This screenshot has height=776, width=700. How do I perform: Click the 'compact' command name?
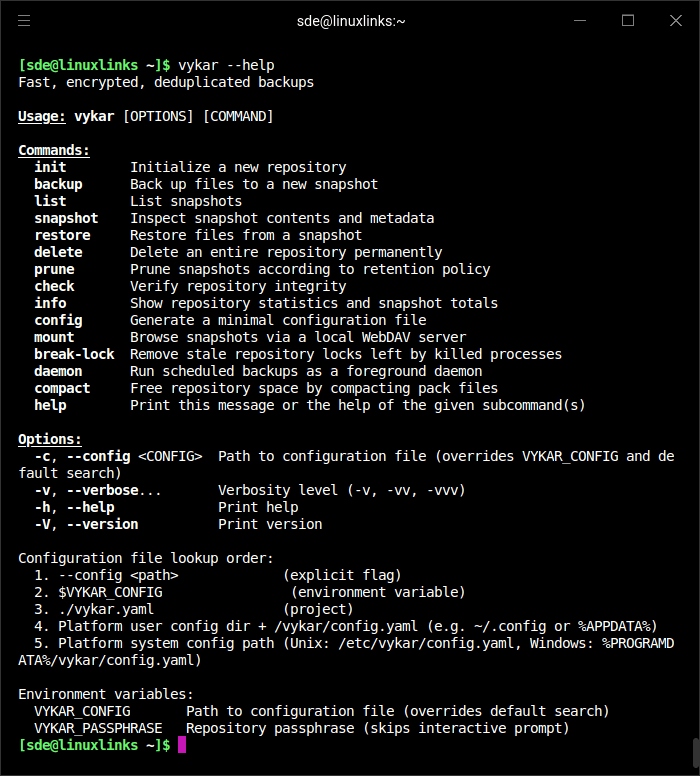pyautogui.click(x=62, y=388)
